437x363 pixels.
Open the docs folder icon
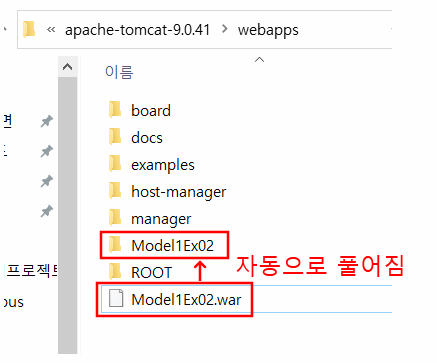point(115,137)
